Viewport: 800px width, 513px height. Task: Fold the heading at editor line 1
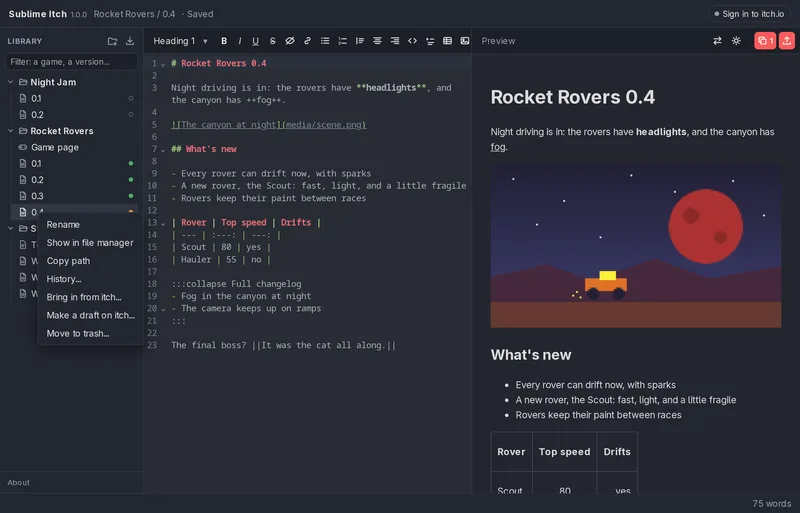click(x=163, y=64)
